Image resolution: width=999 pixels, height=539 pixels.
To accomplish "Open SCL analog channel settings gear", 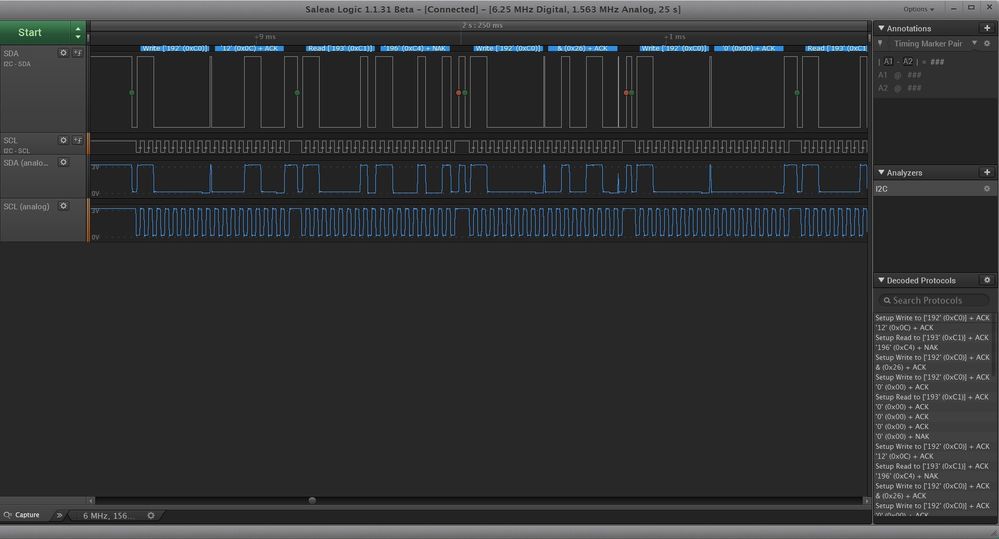I will coord(63,206).
